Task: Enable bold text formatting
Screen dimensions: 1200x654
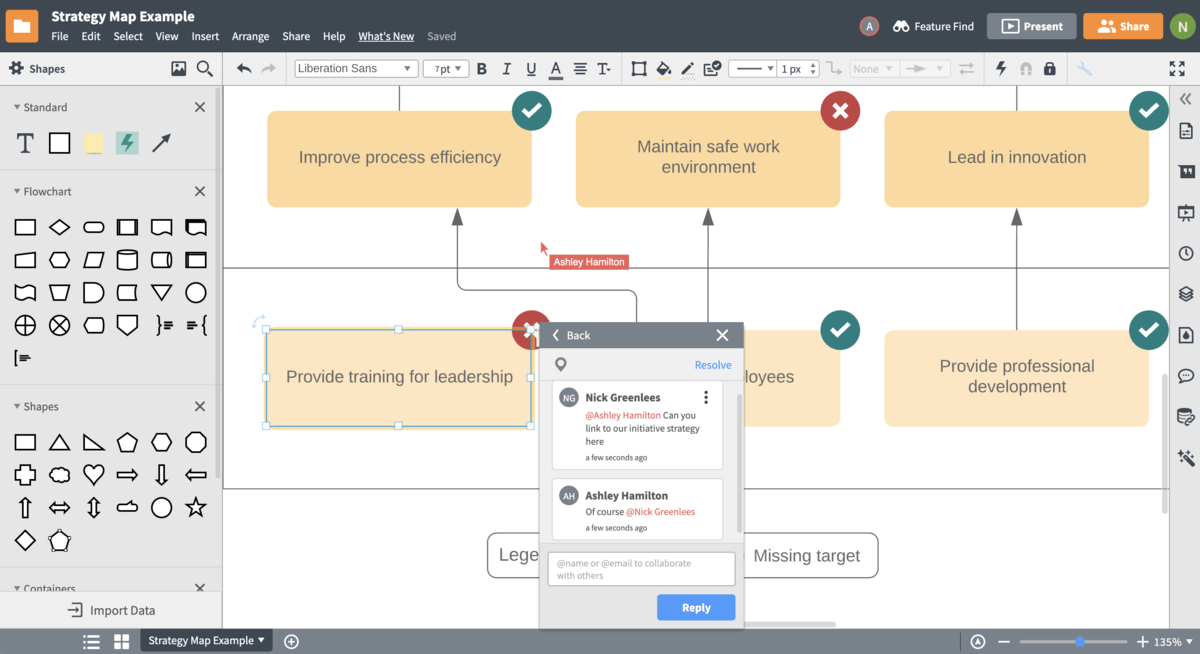Action: tap(481, 69)
